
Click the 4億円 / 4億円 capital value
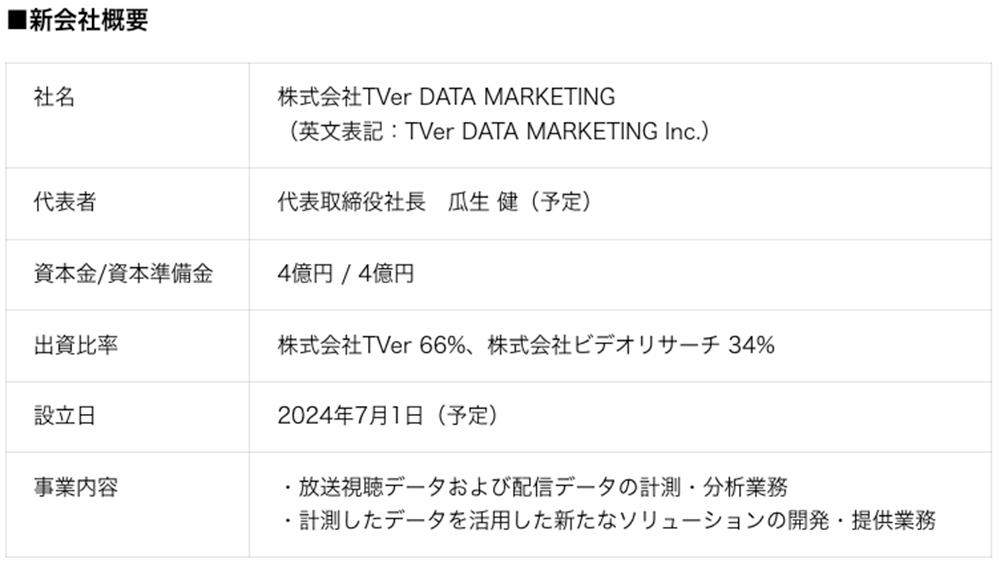coord(346,274)
